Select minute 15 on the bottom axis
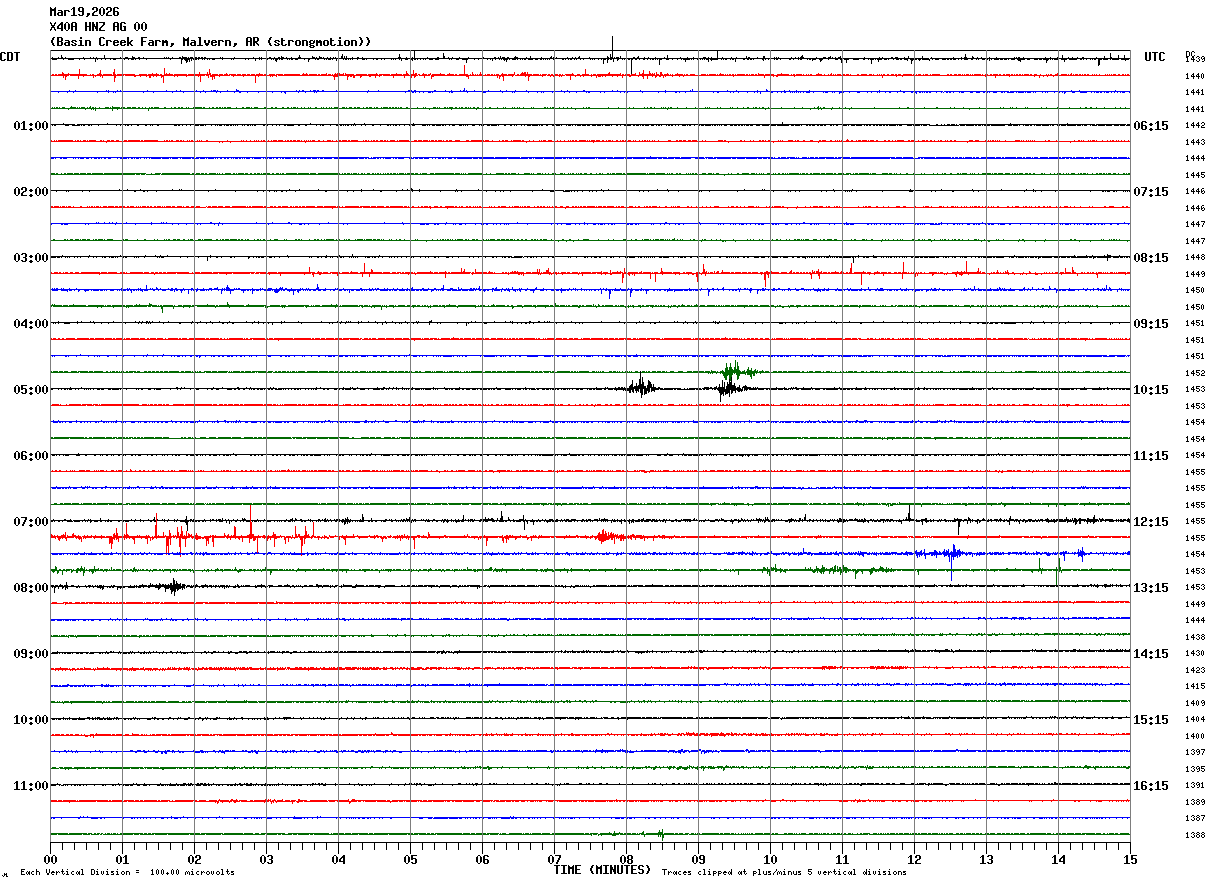 pos(1130,859)
